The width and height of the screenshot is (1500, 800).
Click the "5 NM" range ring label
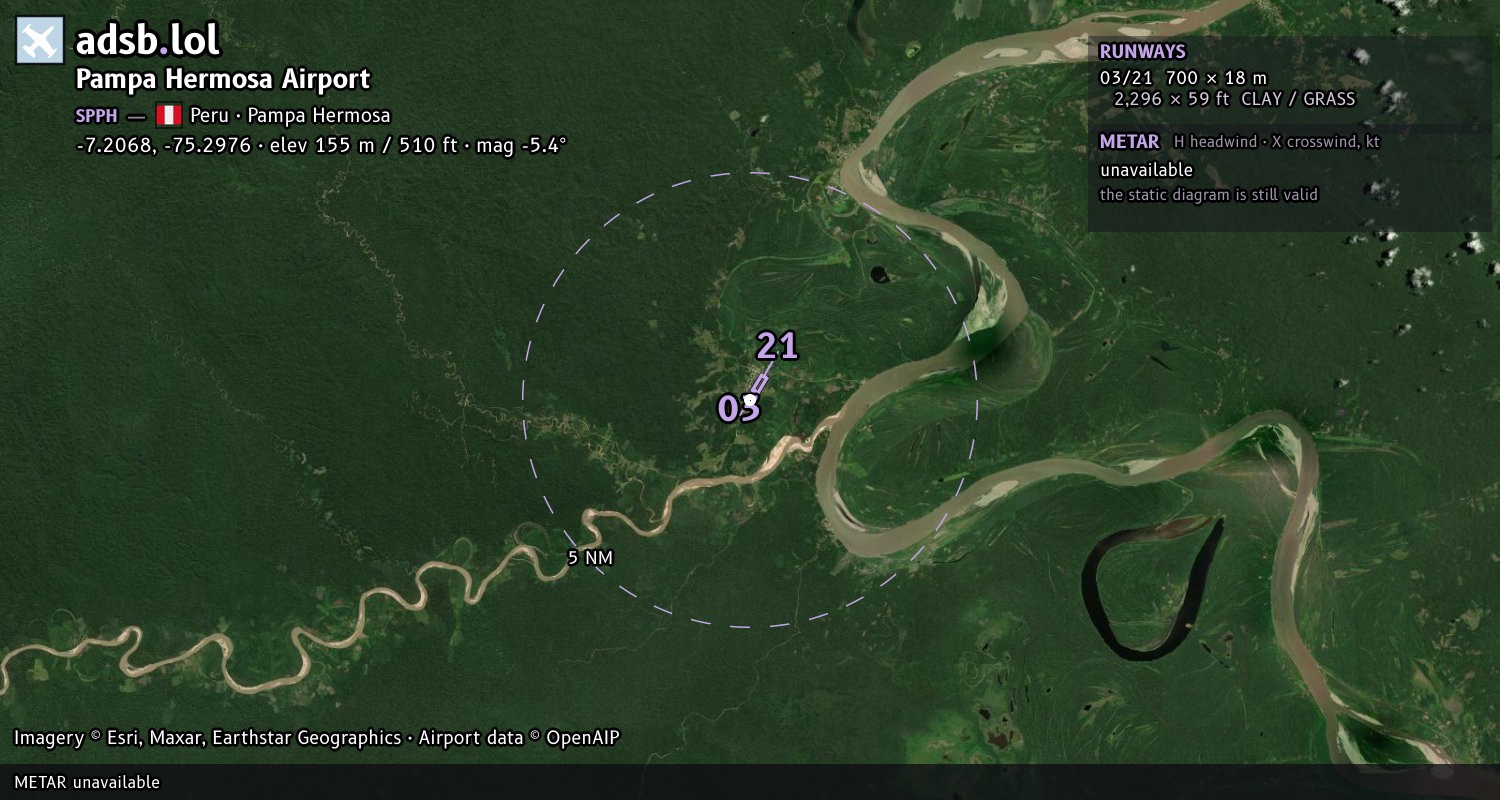pos(590,558)
